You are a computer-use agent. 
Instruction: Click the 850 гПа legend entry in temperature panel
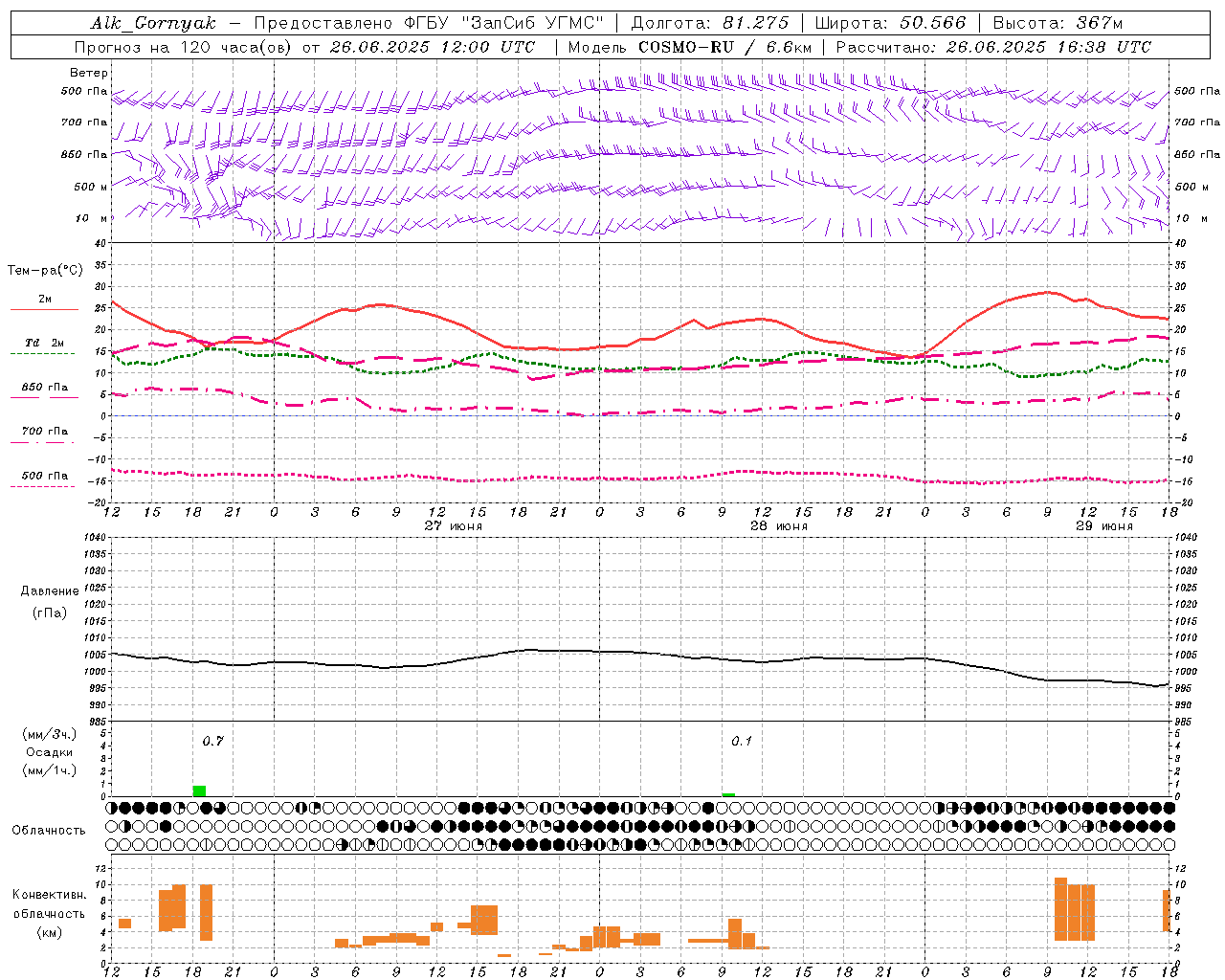coord(44,388)
